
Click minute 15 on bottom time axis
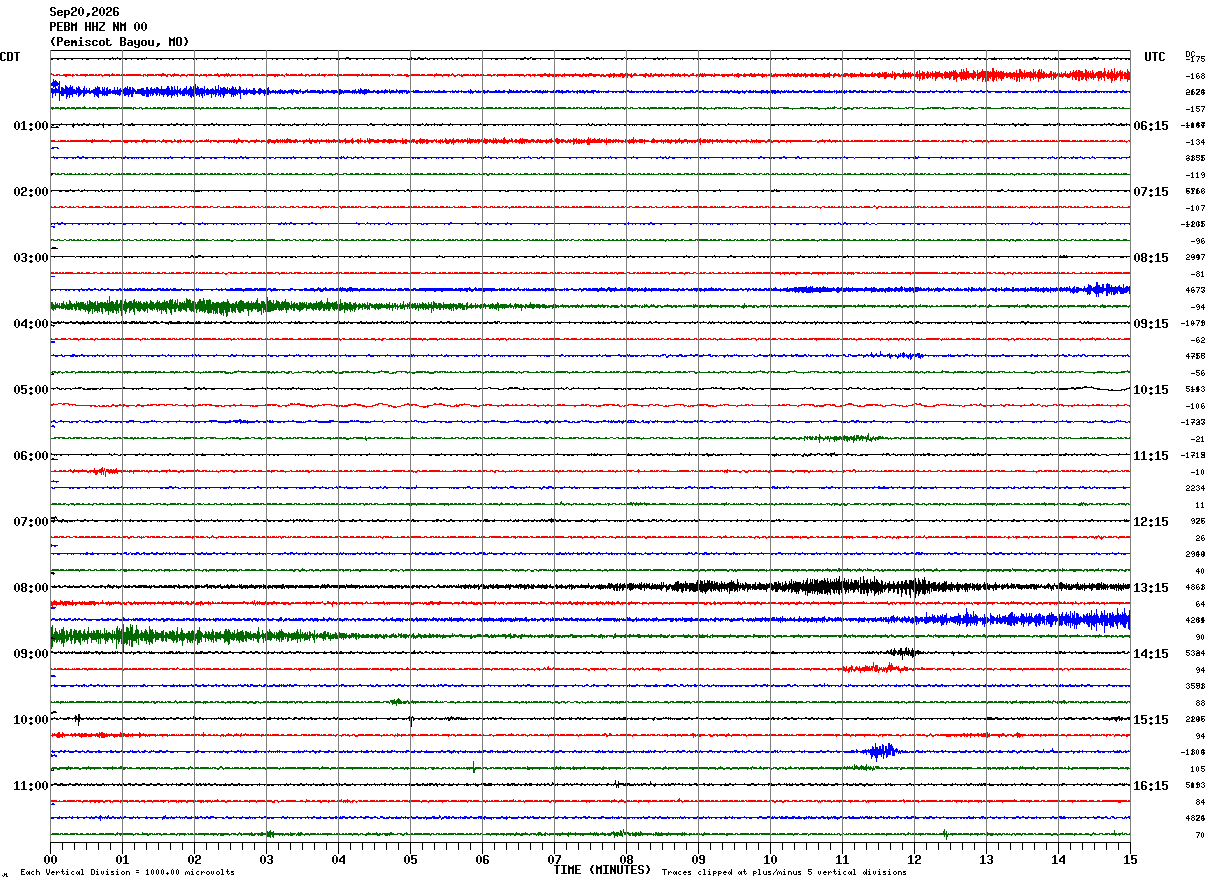(1130, 859)
